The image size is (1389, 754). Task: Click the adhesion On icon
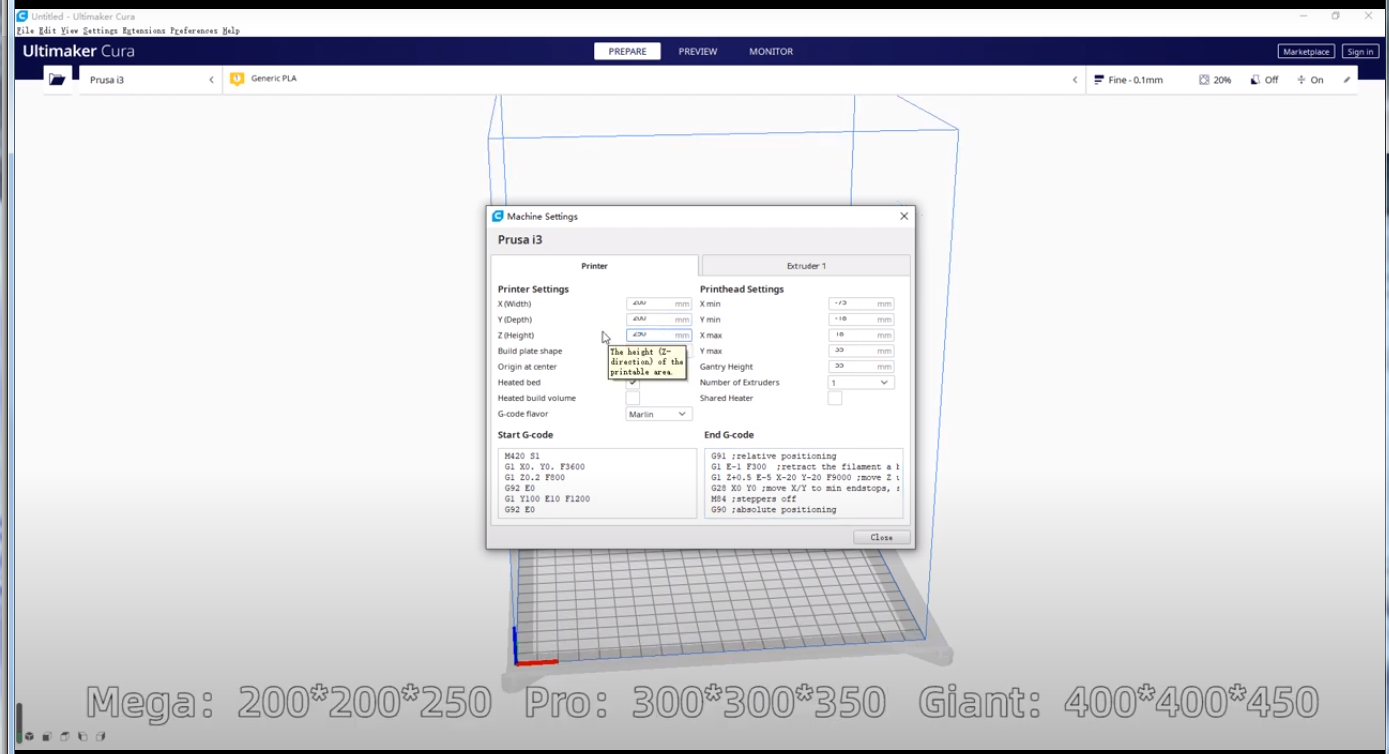click(x=1301, y=80)
